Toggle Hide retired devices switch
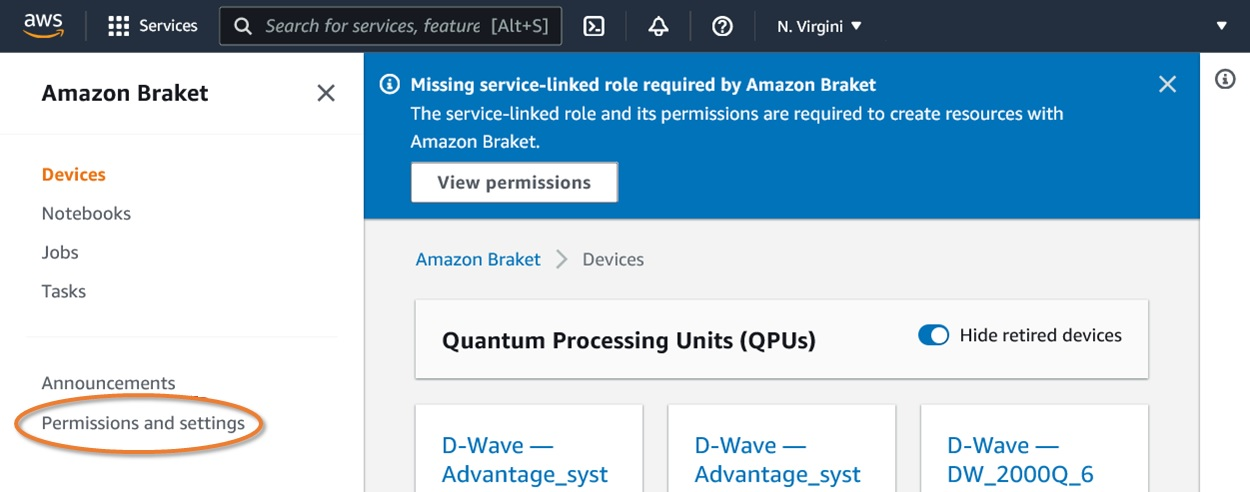 [x=933, y=336]
